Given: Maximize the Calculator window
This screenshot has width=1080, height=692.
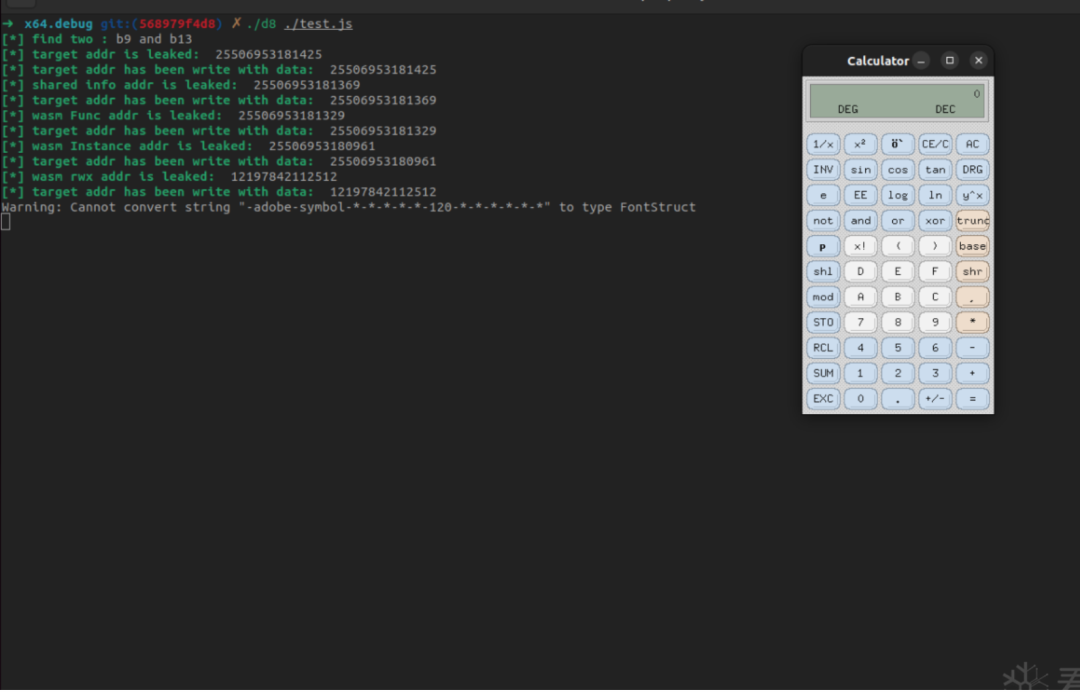Looking at the screenshot, I should point(949,61).
